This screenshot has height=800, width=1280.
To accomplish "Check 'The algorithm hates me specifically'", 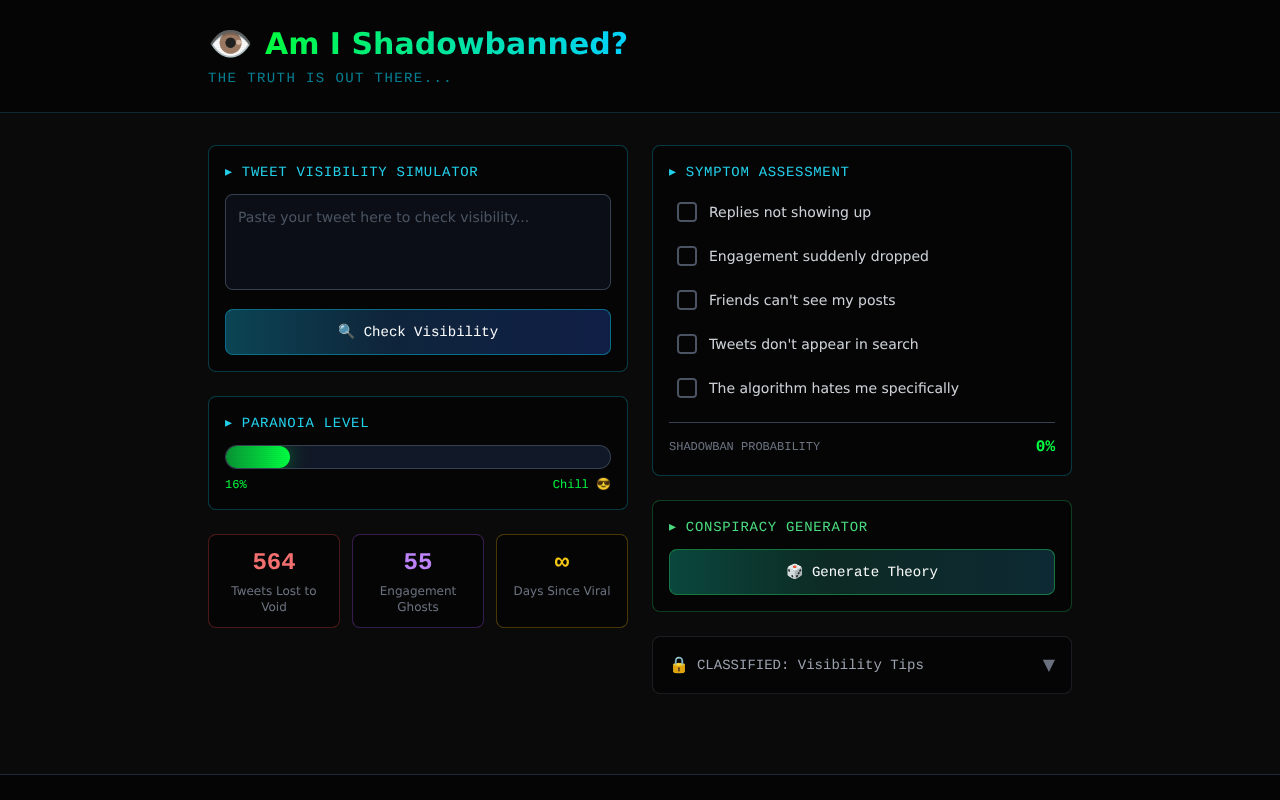I will [x=686, y=388].
